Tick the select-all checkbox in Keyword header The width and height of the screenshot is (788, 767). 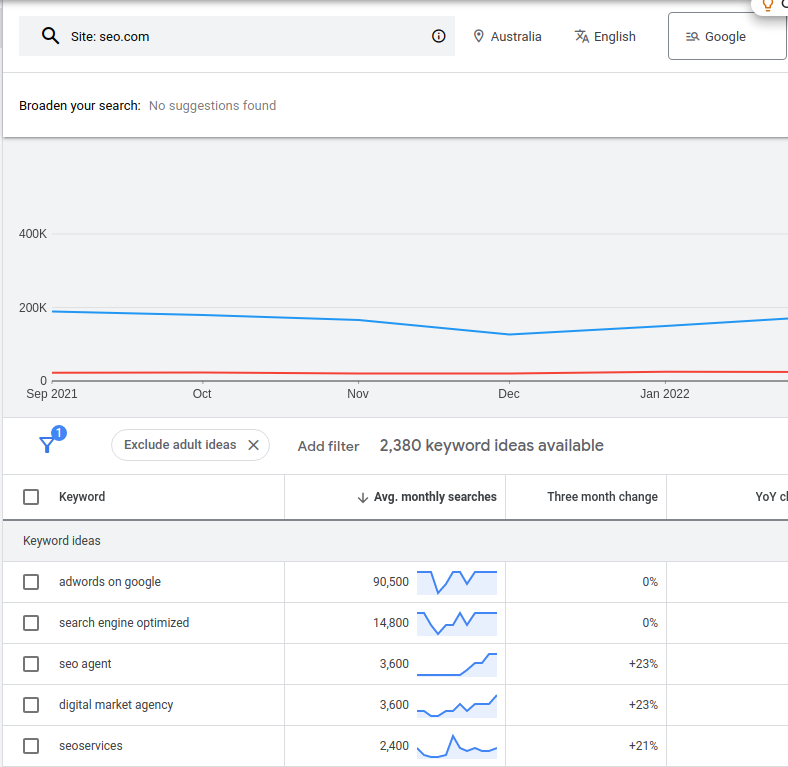coord(31,497)
